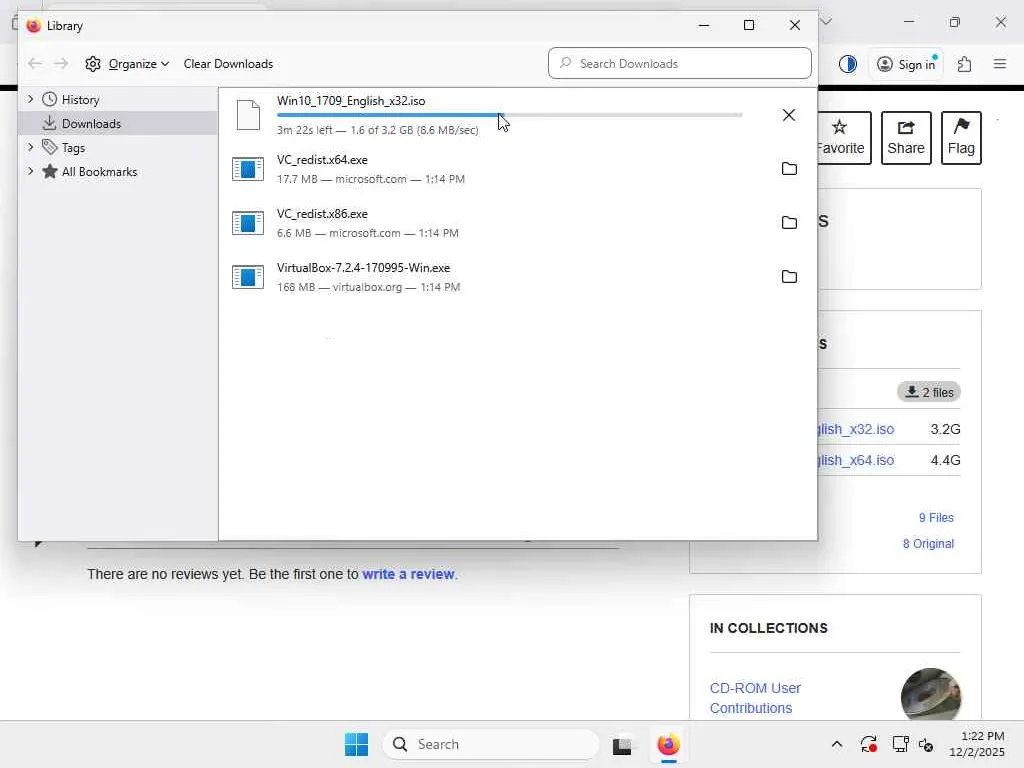1024x768 pixels.
Task: Open the Windows Start menu
Action: point(357,744)
